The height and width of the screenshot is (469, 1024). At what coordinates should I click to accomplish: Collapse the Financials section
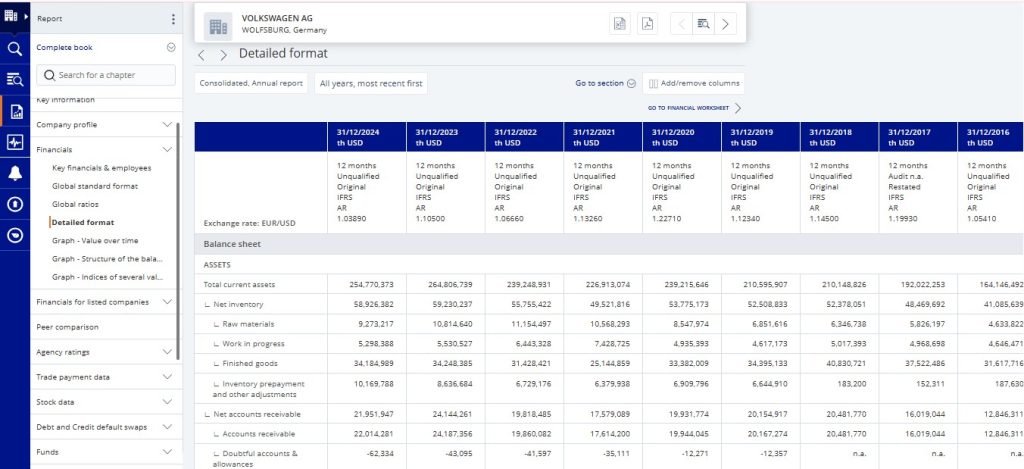point(167,150)
